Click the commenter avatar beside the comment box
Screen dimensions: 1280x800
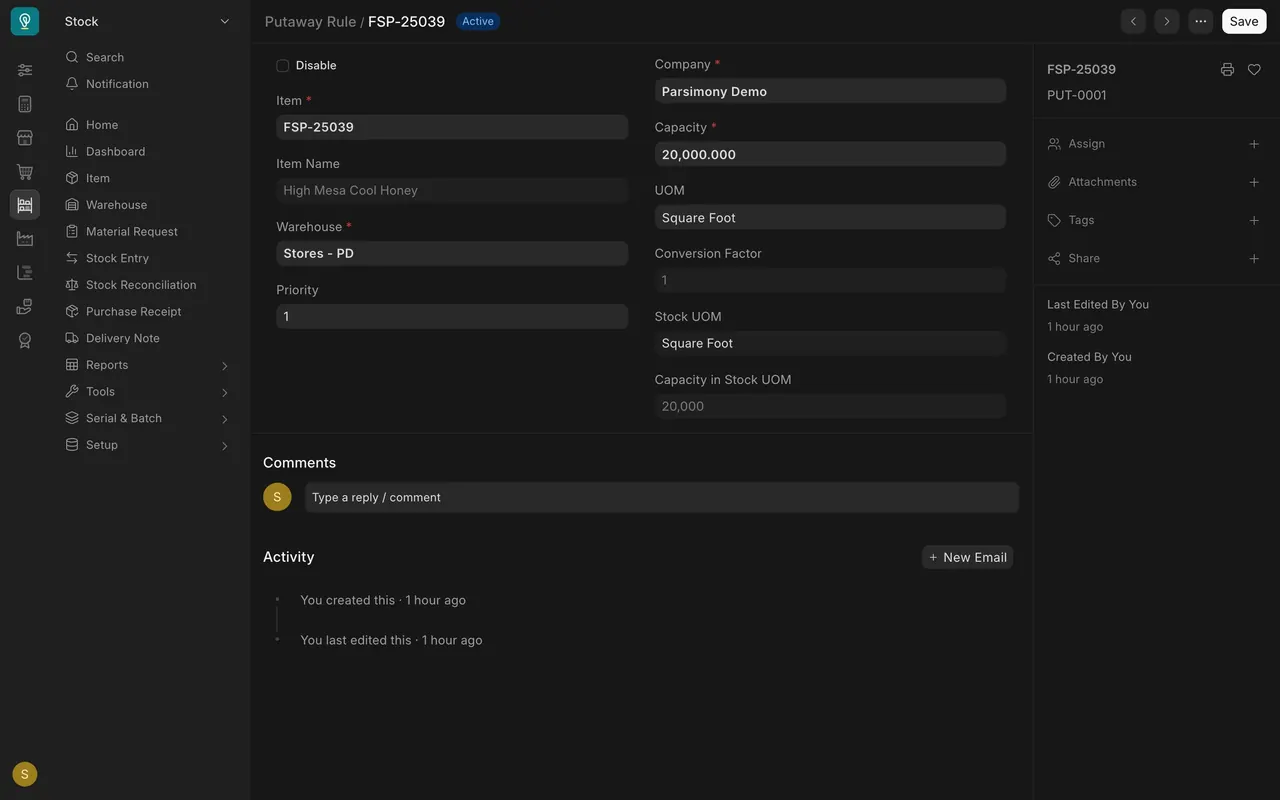tap(277, 497)
